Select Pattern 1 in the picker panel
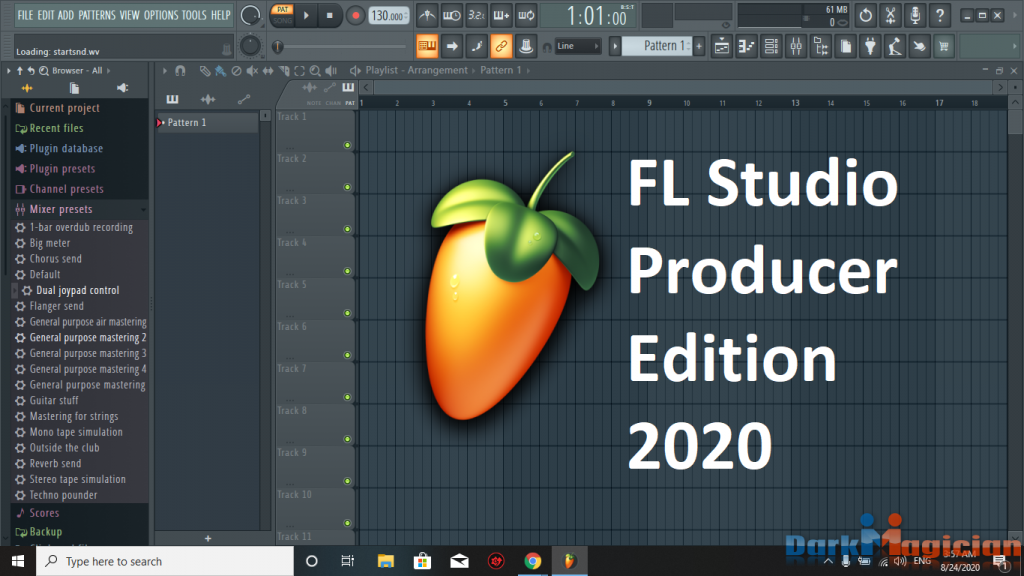The width and height of the screenshot is (1024, 576). 207,122
